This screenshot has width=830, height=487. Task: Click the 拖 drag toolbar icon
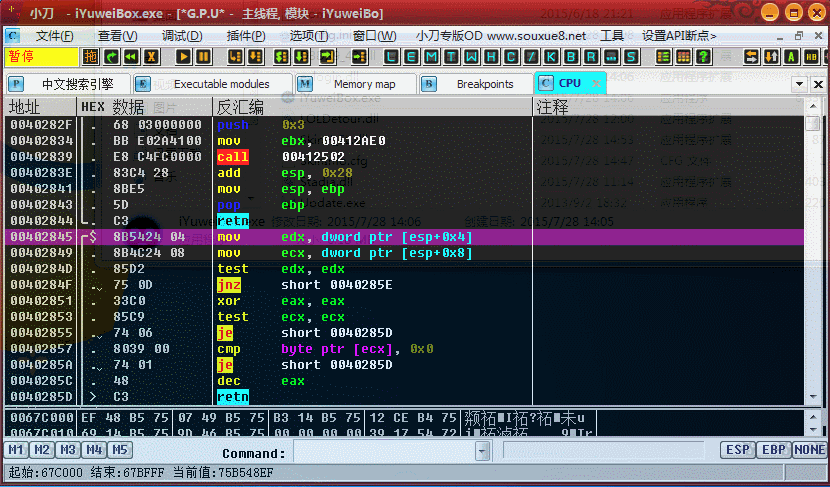point(91,57)
